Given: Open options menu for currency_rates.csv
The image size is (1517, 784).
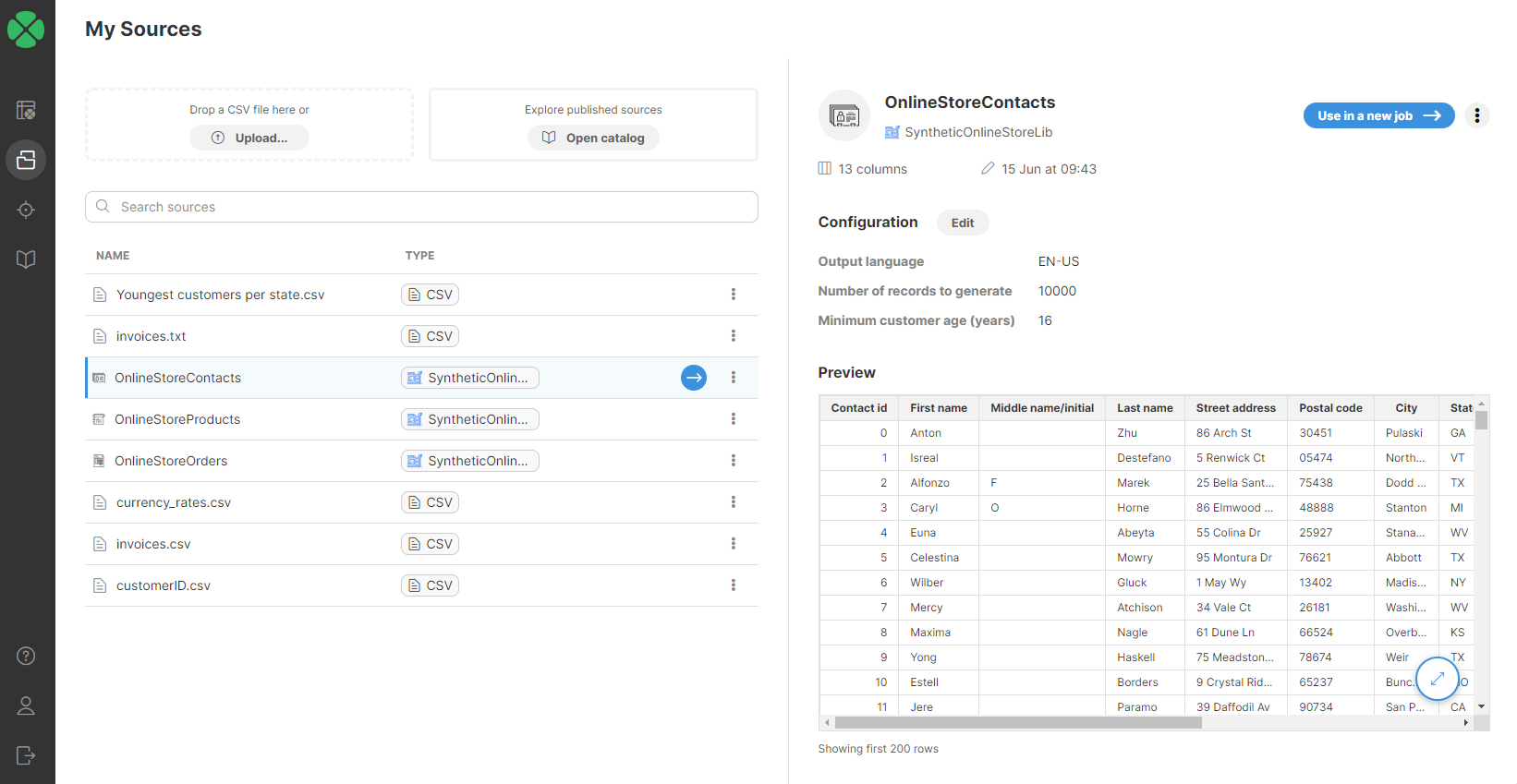Looking at the screenshot, I should tap(734, 502).
